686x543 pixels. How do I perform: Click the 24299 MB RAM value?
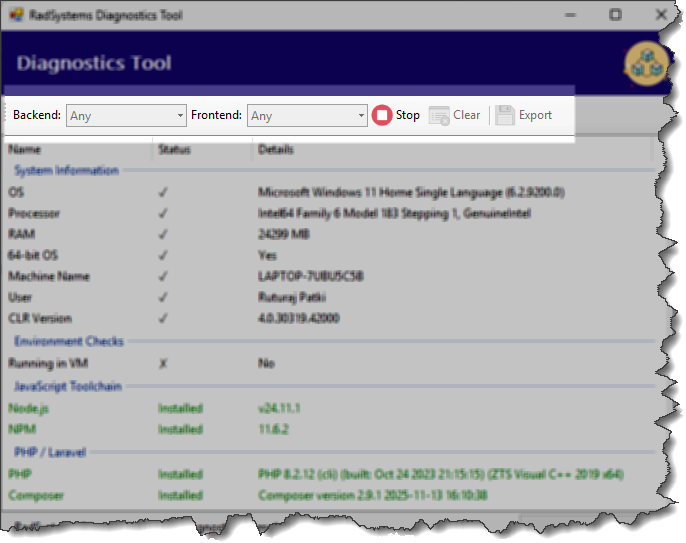284,235
